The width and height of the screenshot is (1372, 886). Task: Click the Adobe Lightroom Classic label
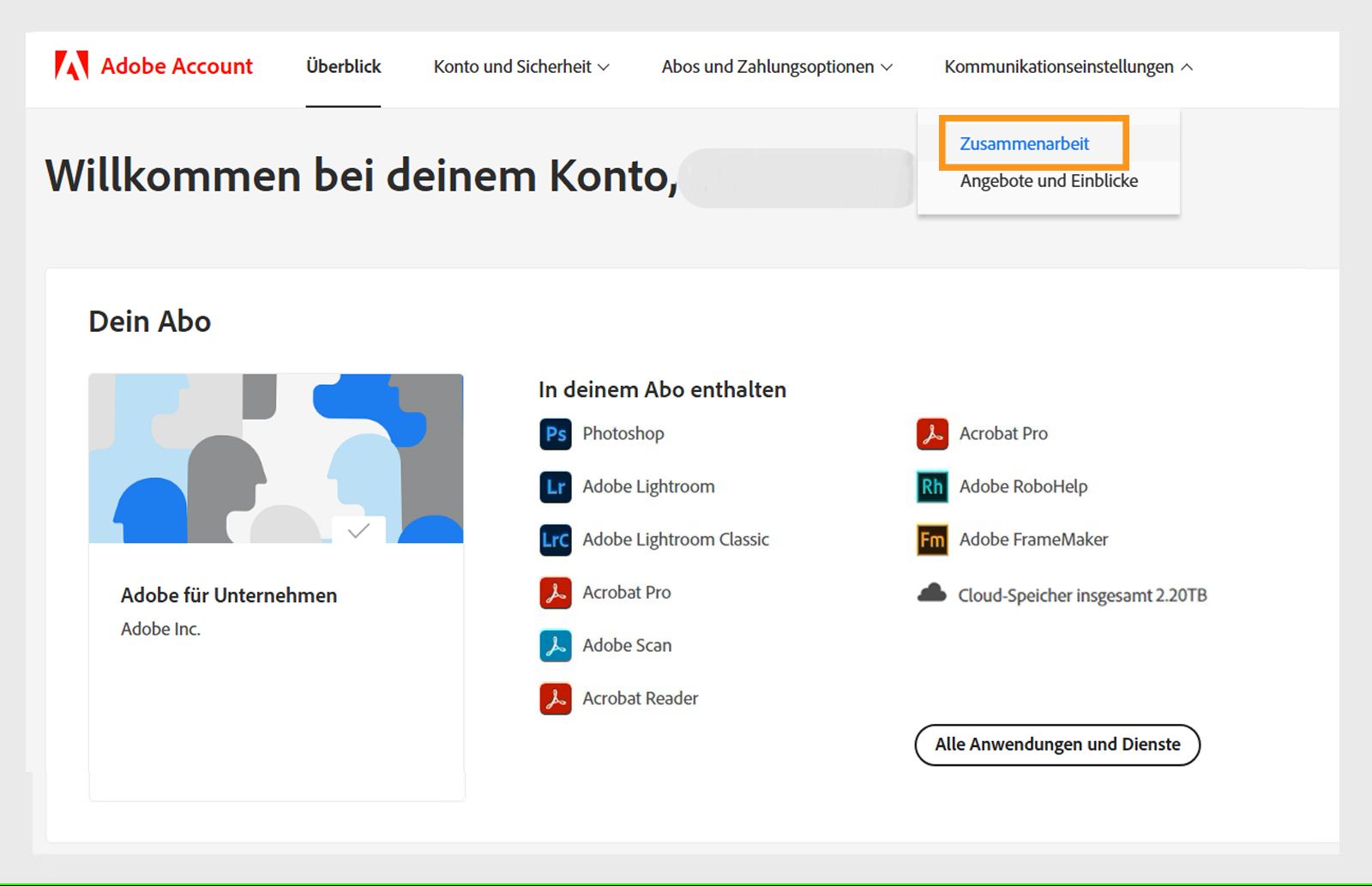[x=676, y=539]
